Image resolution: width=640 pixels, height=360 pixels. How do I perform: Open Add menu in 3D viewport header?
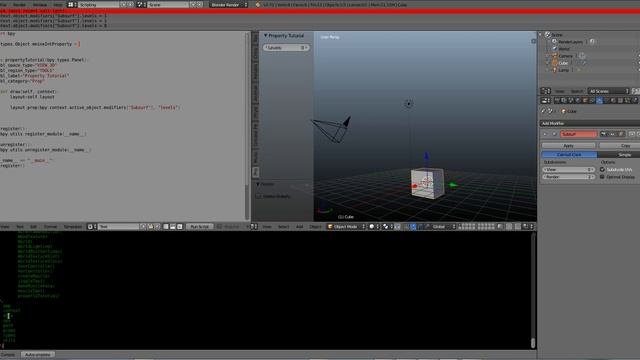299,227
